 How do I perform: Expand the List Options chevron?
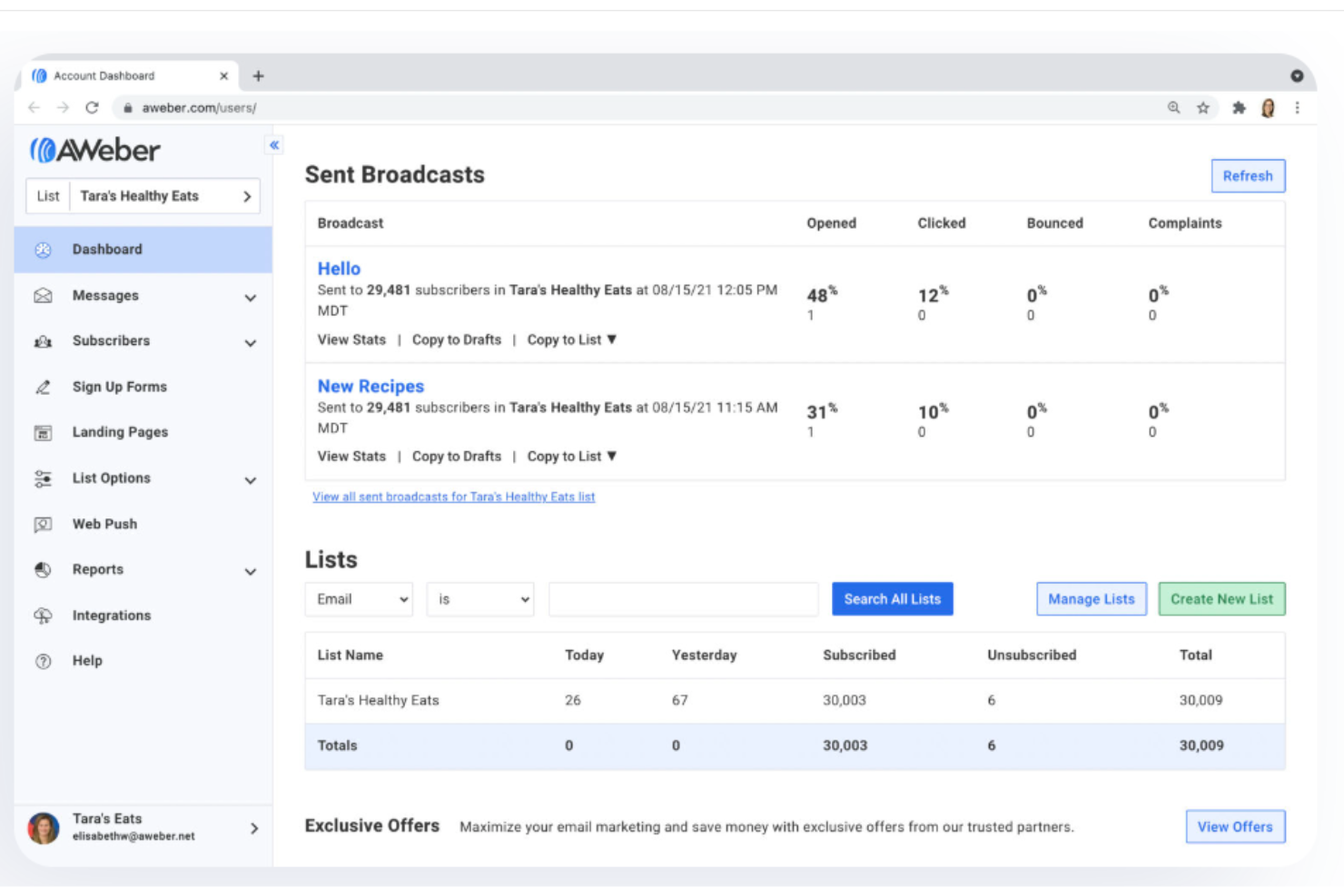[251, 480]
